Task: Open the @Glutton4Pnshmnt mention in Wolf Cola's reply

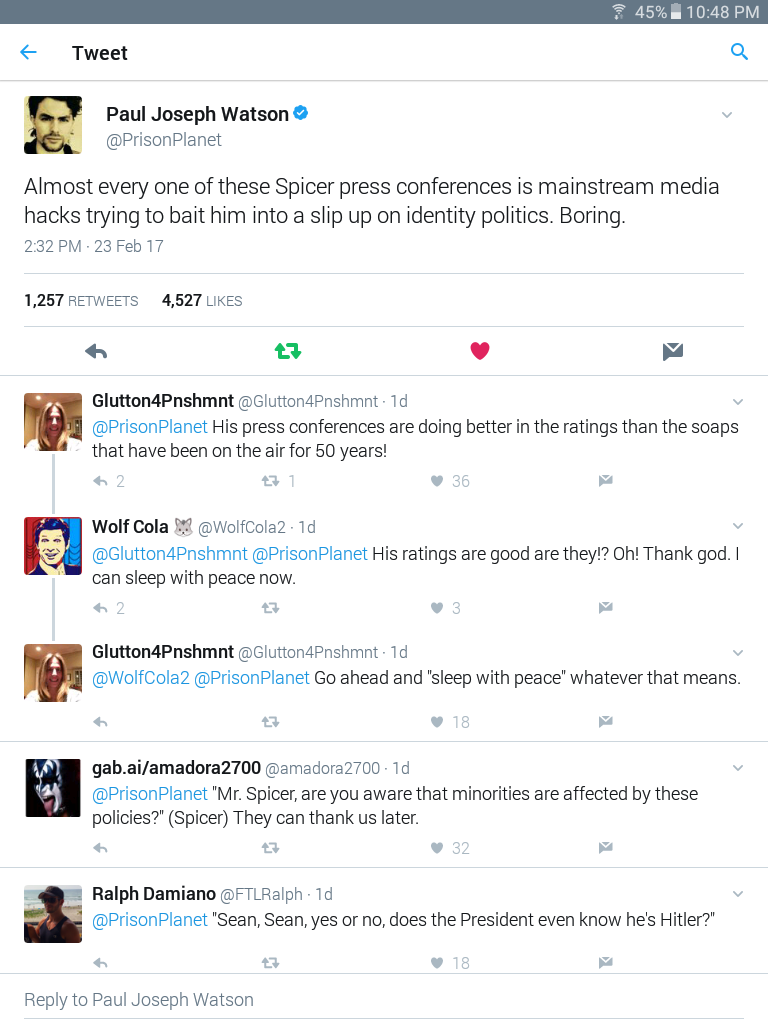Action: (x=170, y=554)
